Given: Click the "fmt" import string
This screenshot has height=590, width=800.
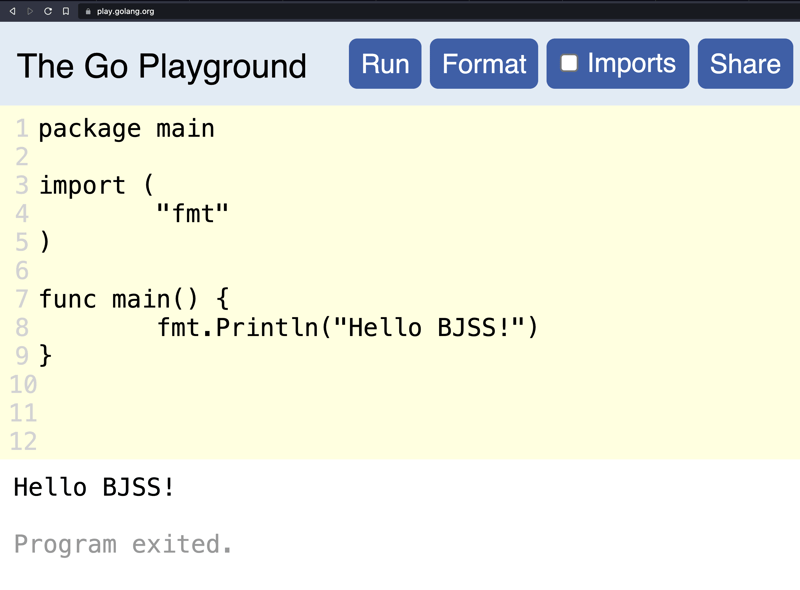Looking at the screenshot, I should (192, 213).
